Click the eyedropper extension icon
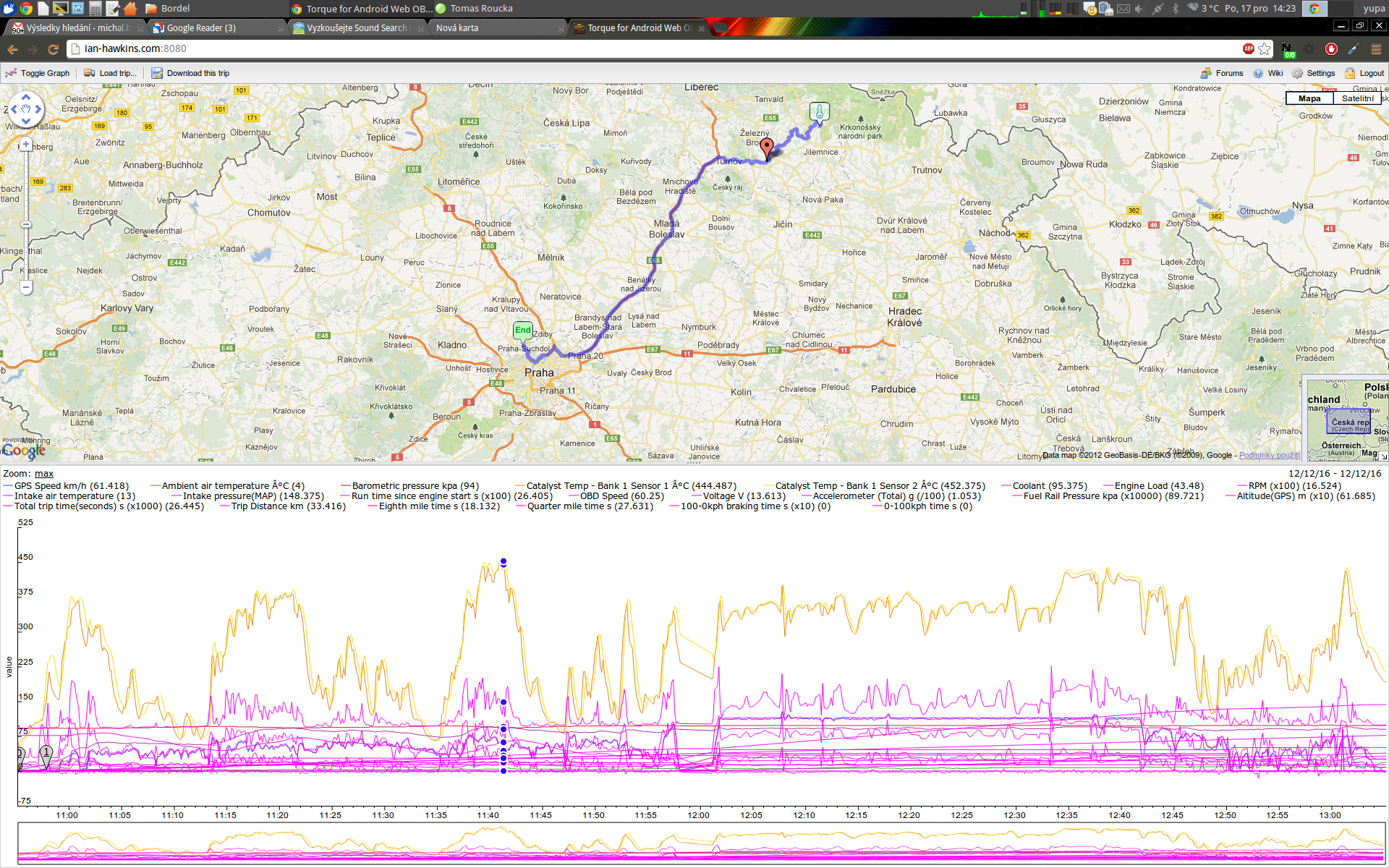Viewport: 1389px width, 868px height. click(x=1354, y=48)
